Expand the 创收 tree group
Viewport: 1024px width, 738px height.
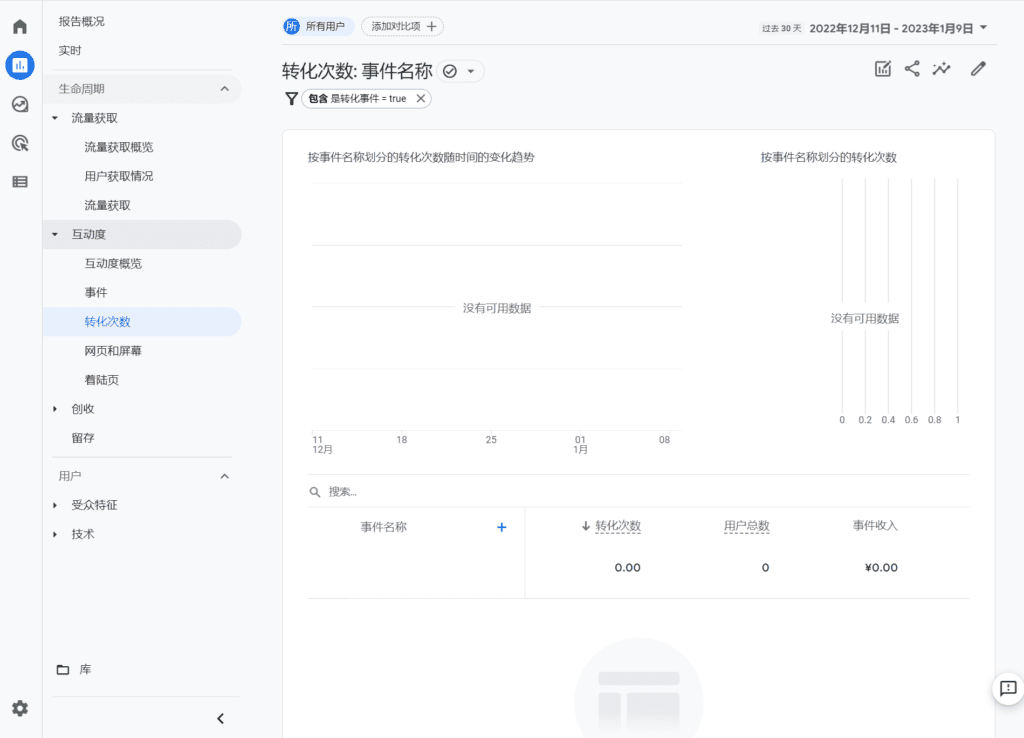pyautogui.click(x=55, y=409)
